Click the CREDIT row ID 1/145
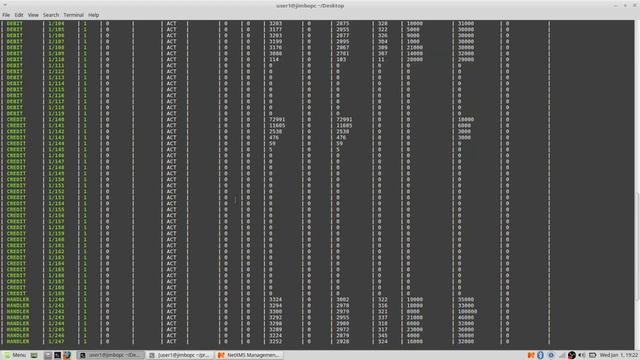Image resolution: width=640 pixels, height=360 pixels. click(x=56, y=149)
